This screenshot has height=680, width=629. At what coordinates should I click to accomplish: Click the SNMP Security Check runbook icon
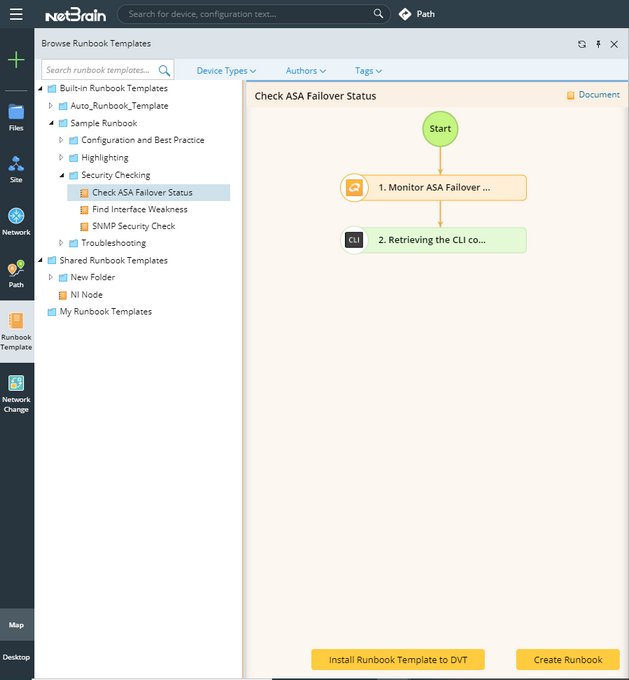click(x=84, y=226)
